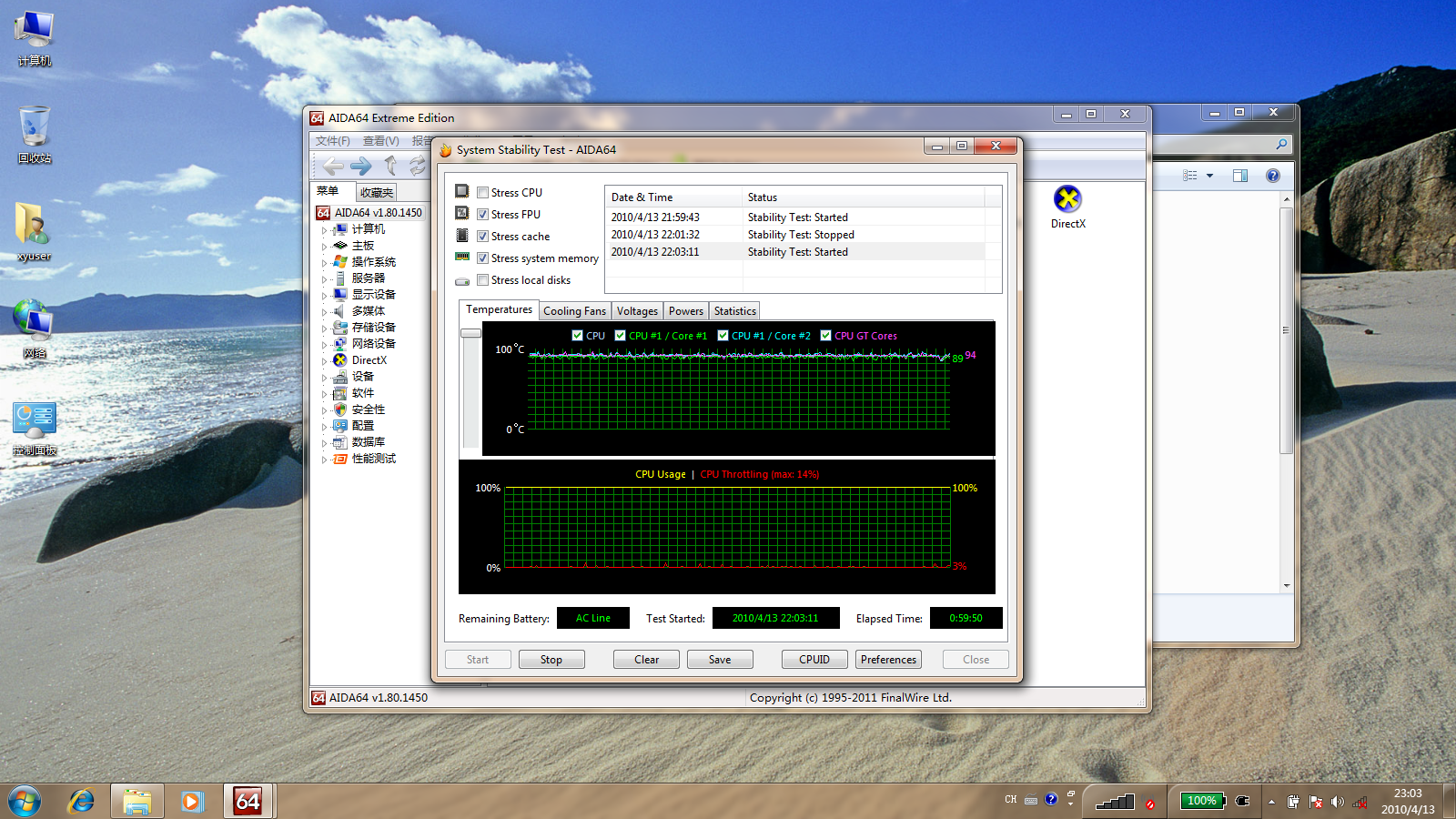Select the 控制面板 control panel desktop icon
This screenshot has width=1456, height=819.
point(35,428)
